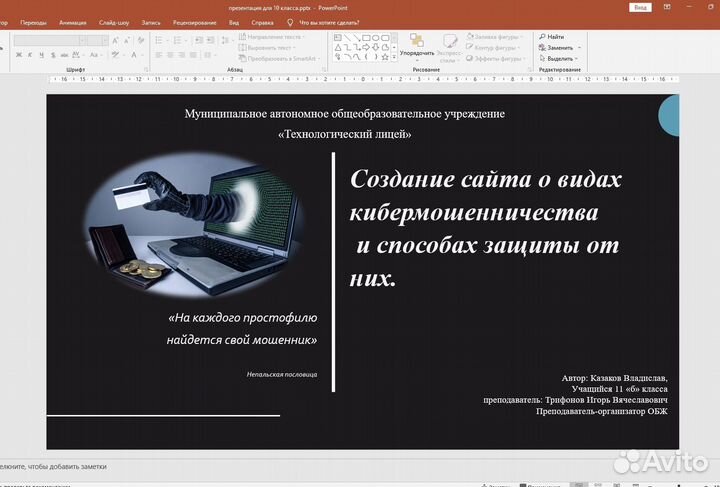Screen dimensions: 720x487
Task: Open the Упорядочить (Arrange) dropdown
Action: click(x=417, y=49)
